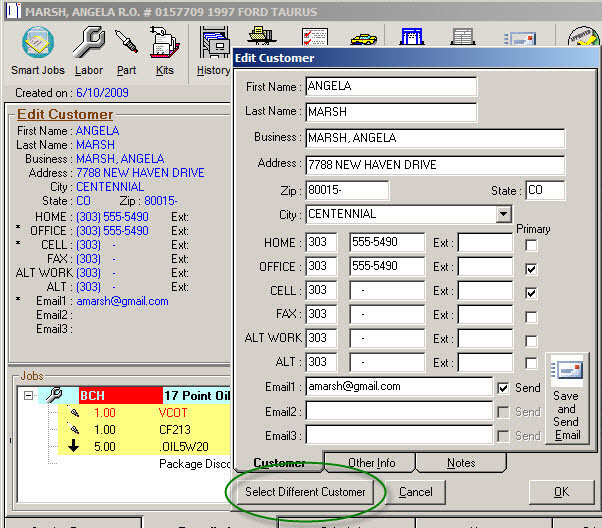Open the Kits toolbar icon
Screen dimensions: 602x528
coord(164,44)
